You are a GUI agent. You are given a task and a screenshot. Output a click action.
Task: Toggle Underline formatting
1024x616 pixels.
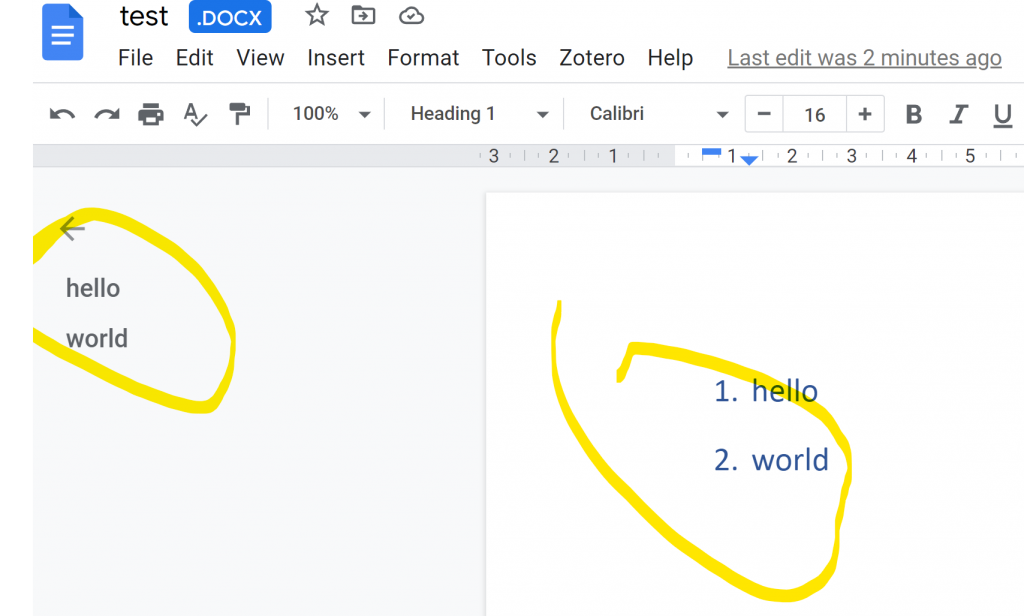[x=1002, y=114]
